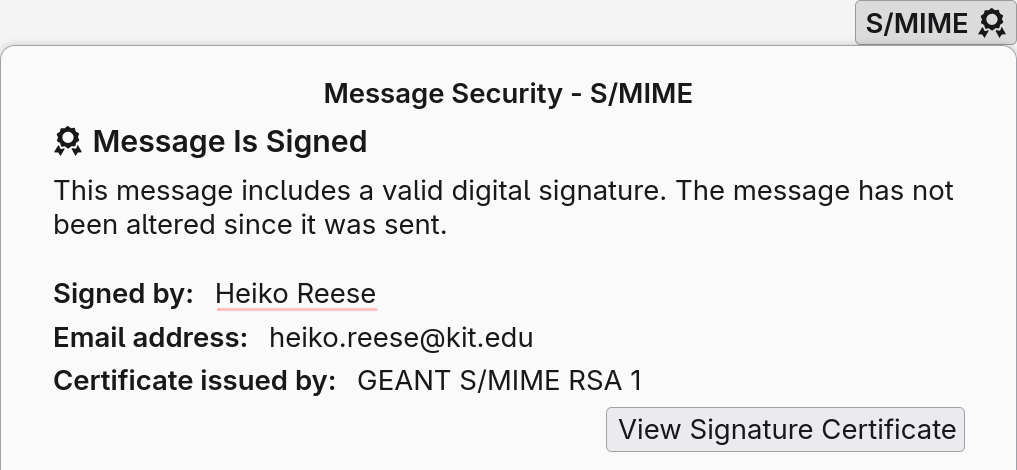Open View Signature Certificate
The image size is (1017, 470).
(785, 429)
